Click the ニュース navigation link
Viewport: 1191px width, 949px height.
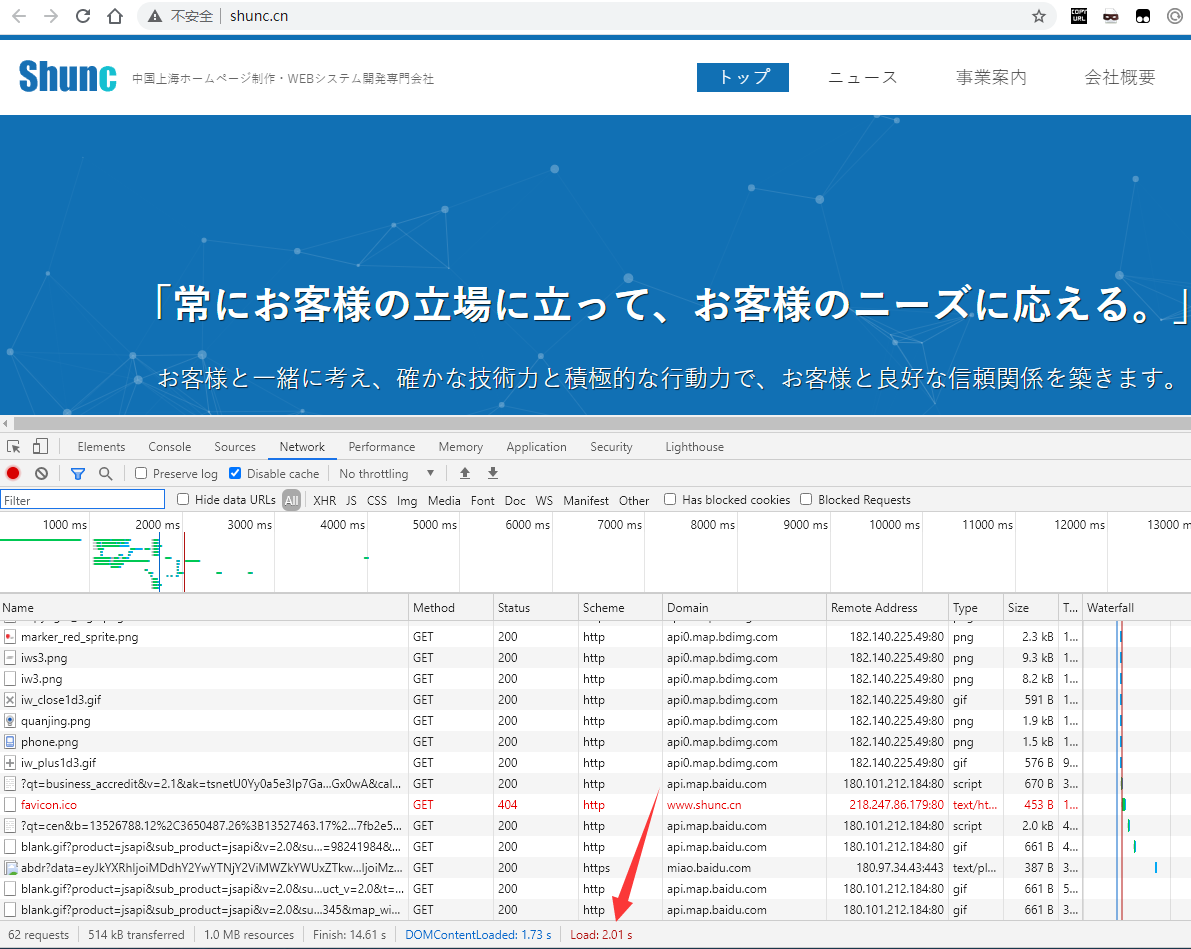(x=862, y=77)
